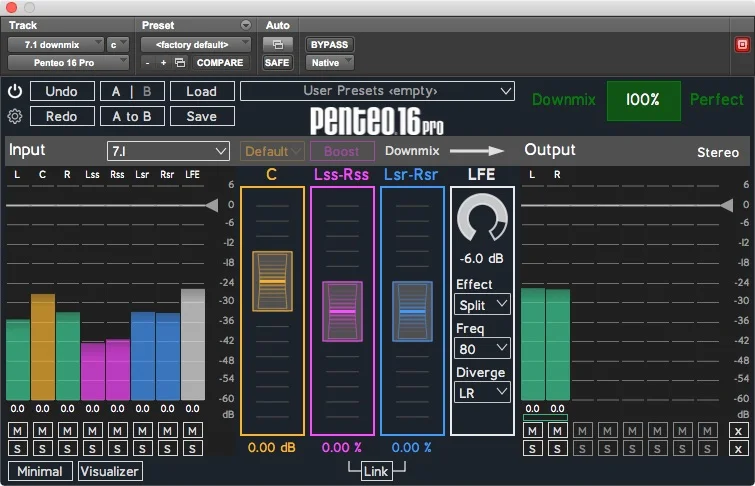This screenshot has width=755, height=486.
Task: Open the Default mode dropdown
Action: point(273,151)
